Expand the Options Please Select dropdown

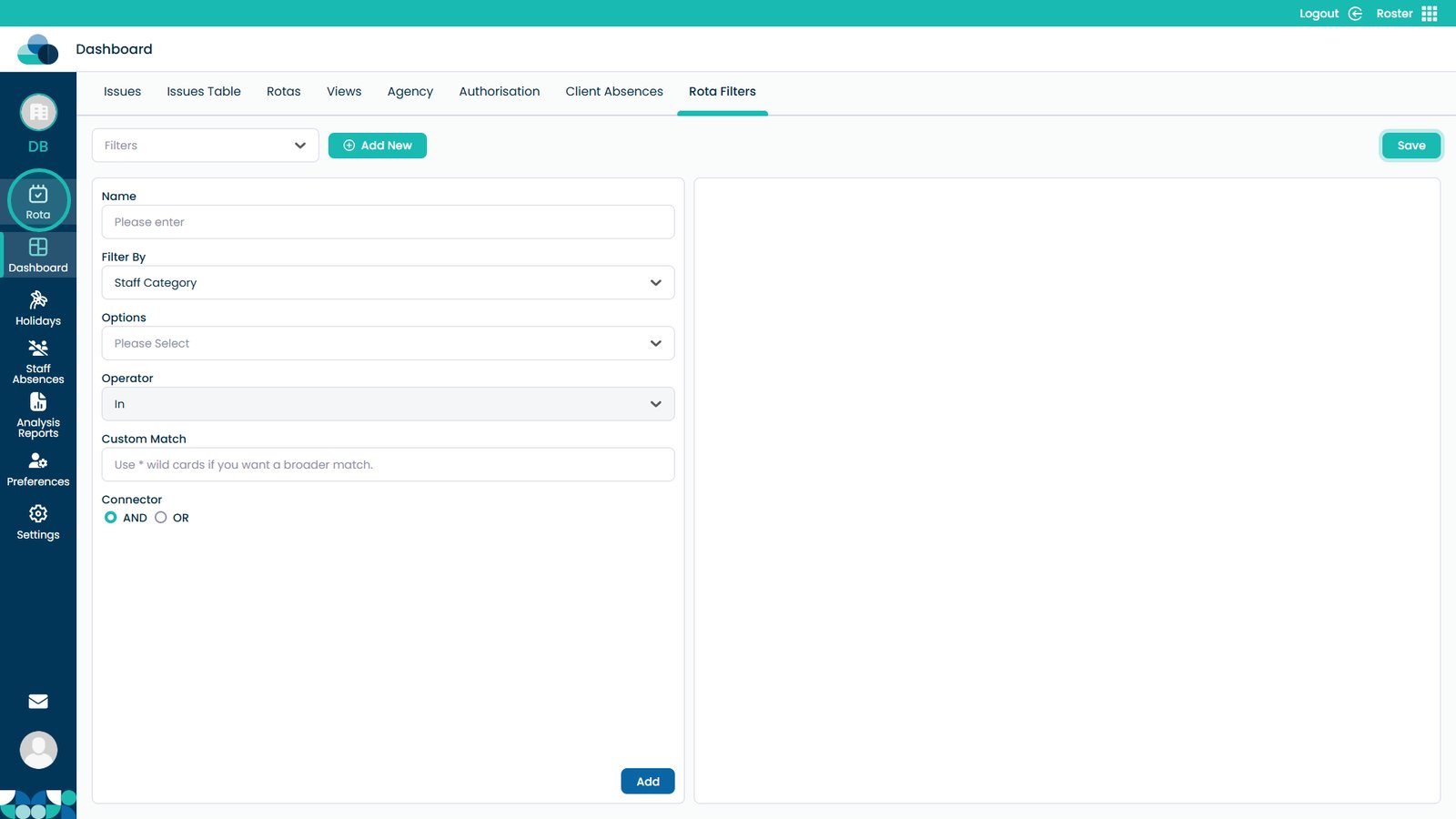coord(388,344)
